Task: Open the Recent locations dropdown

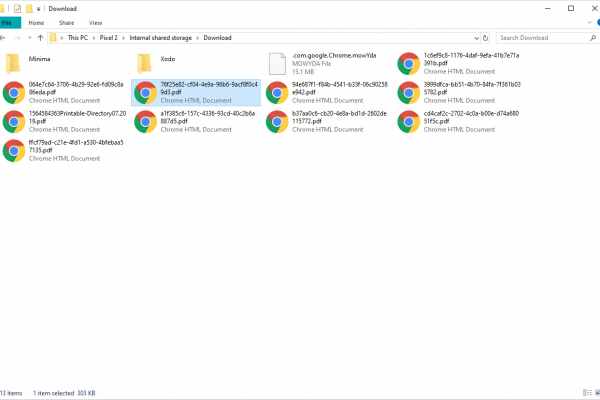Action: pos(30,38)
